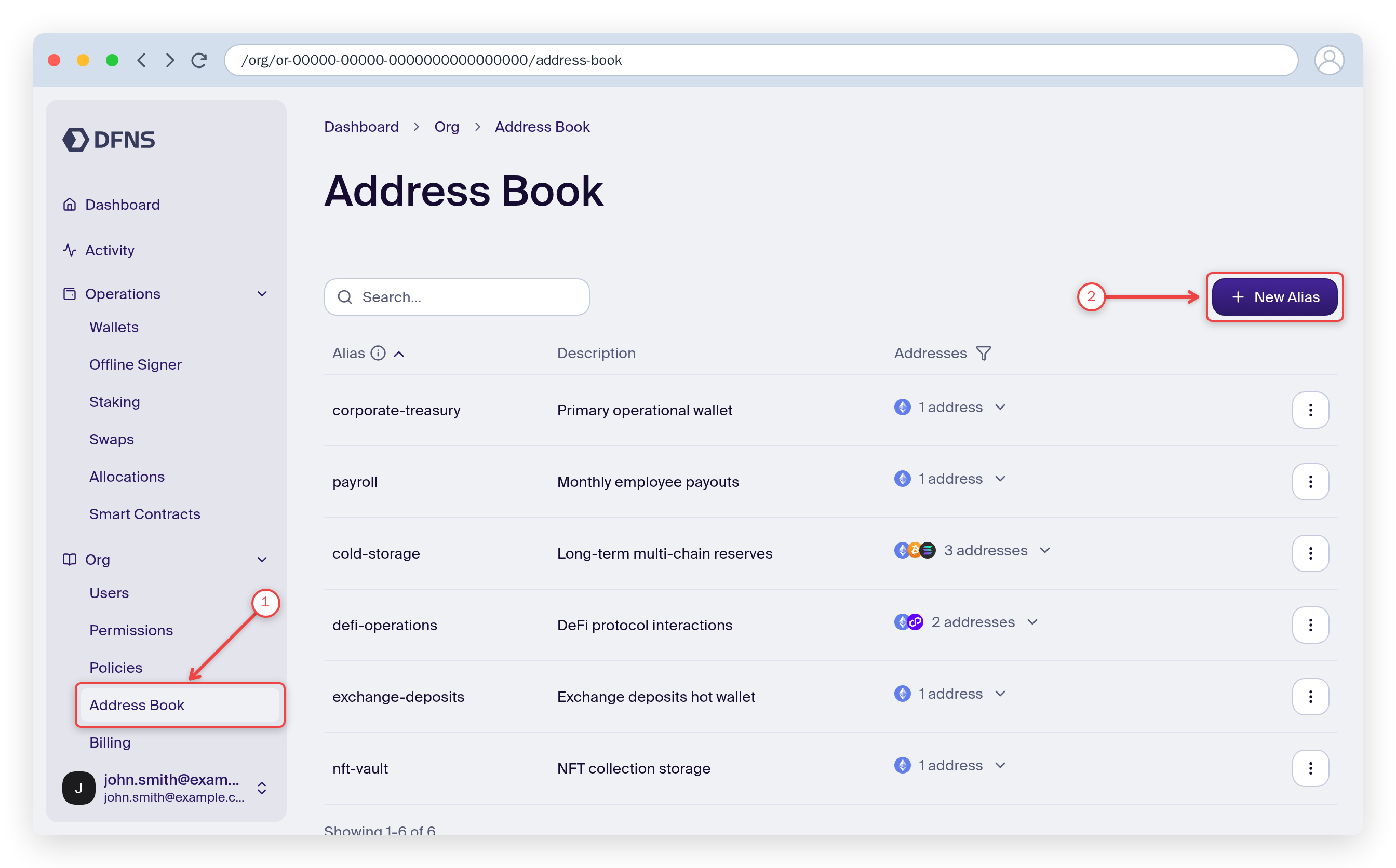This screenshot has width=1396, height=868.
Task: Click the New Alias button
Action: tap(1274, 297)
